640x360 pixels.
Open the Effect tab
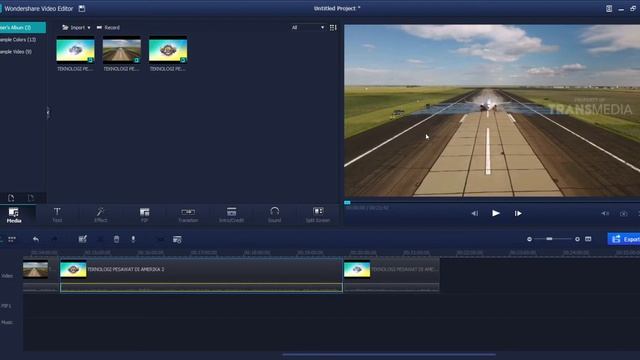(x=100, y=215)
